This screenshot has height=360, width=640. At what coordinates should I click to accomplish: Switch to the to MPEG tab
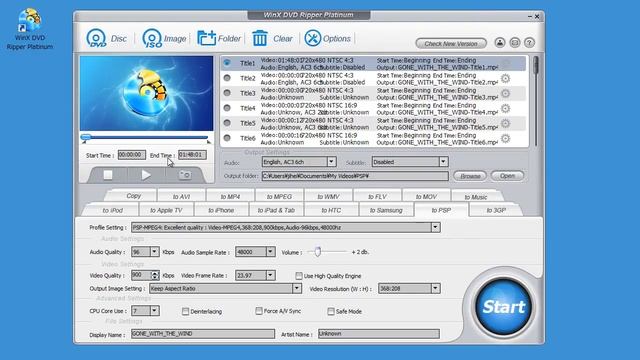click(279, 196)
